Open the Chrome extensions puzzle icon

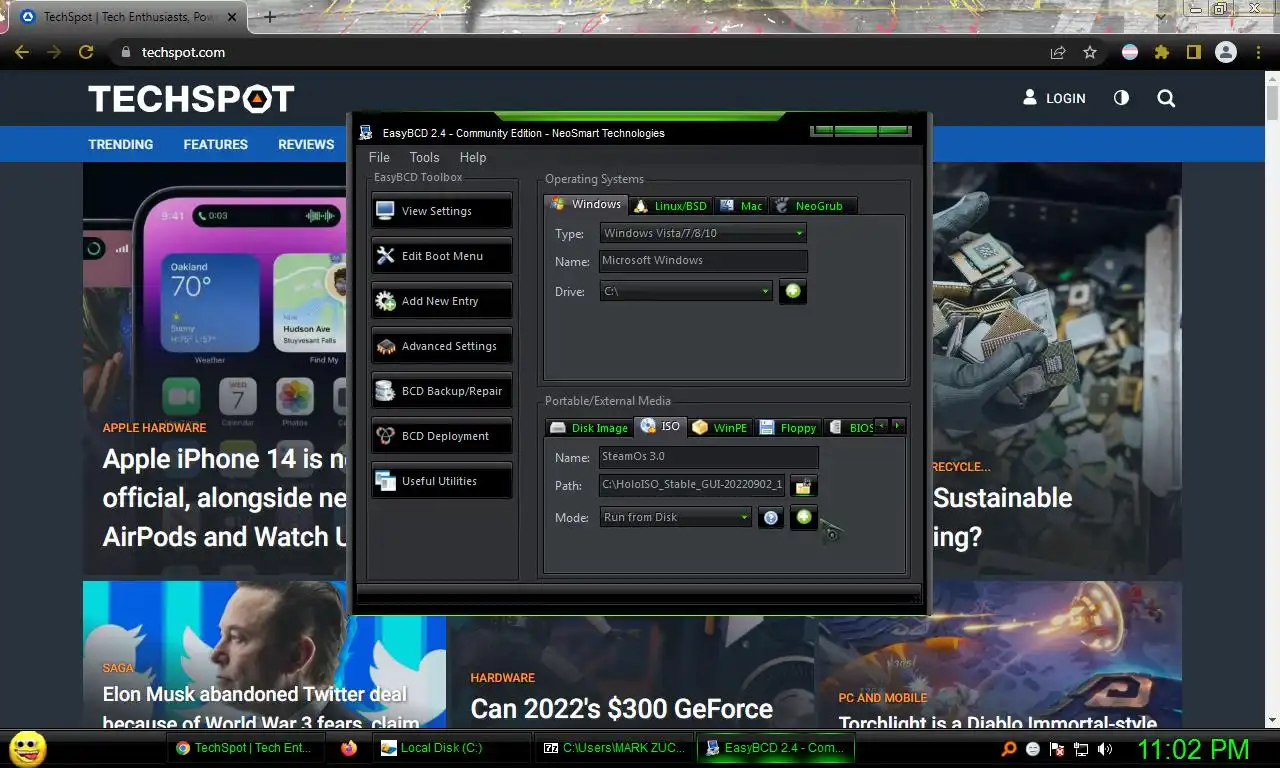click(x=1161, y=52)
